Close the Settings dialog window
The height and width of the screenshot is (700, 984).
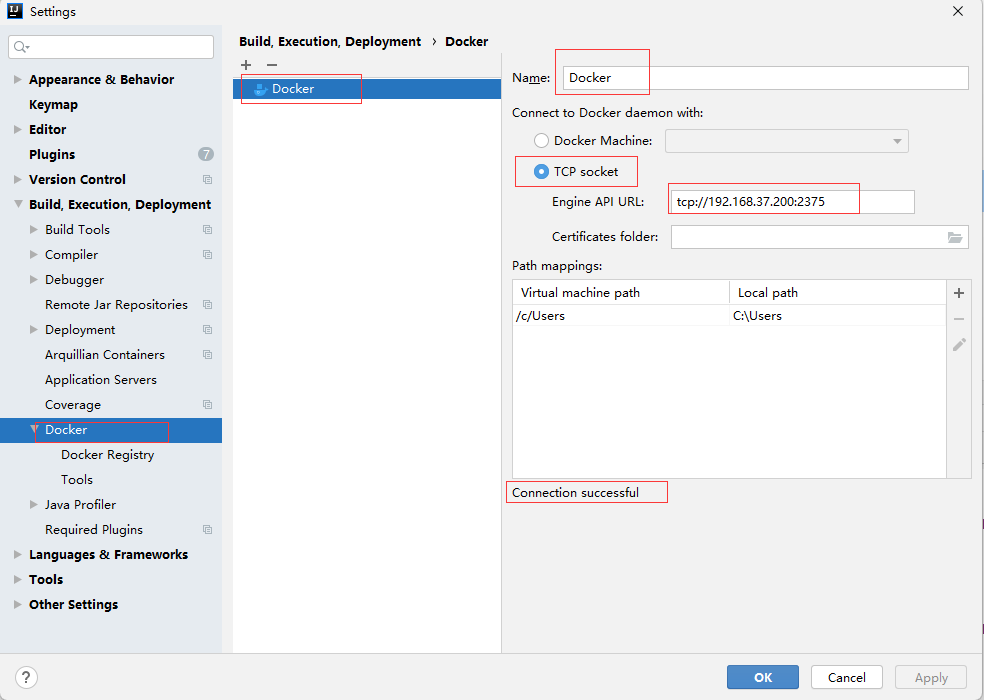point(958,11)
